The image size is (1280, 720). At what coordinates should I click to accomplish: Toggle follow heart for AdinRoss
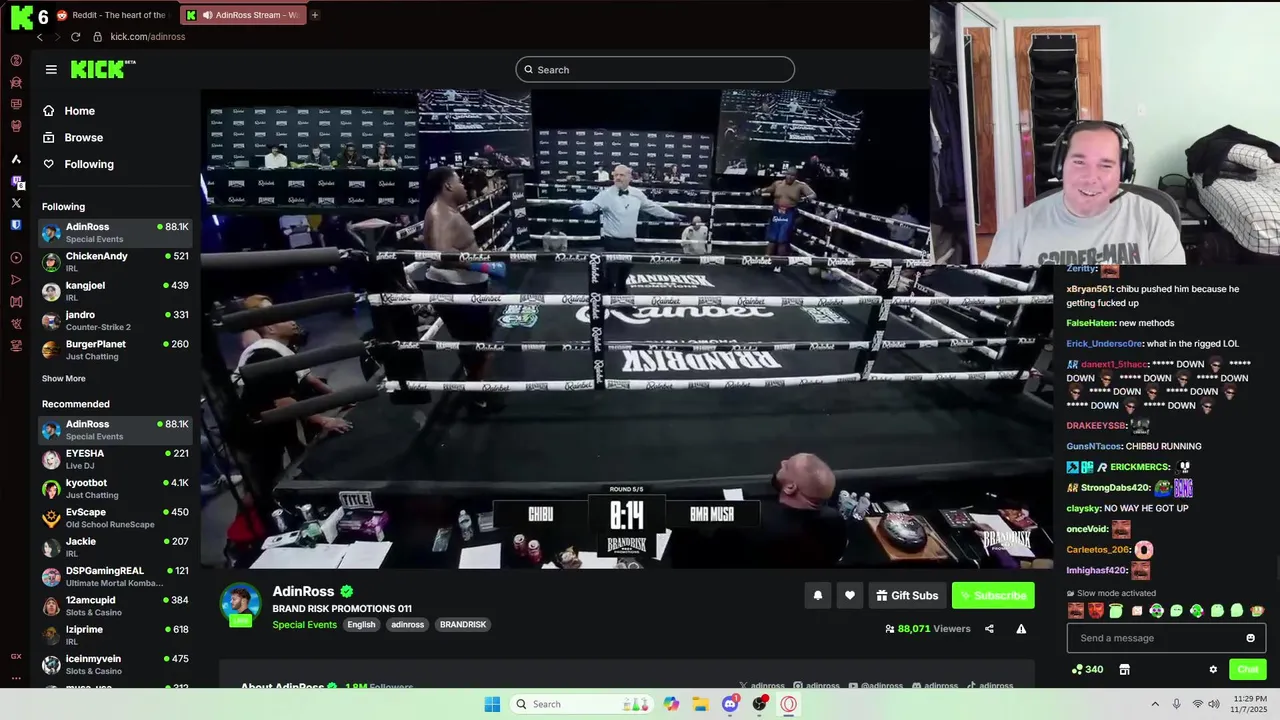(850, 596)
